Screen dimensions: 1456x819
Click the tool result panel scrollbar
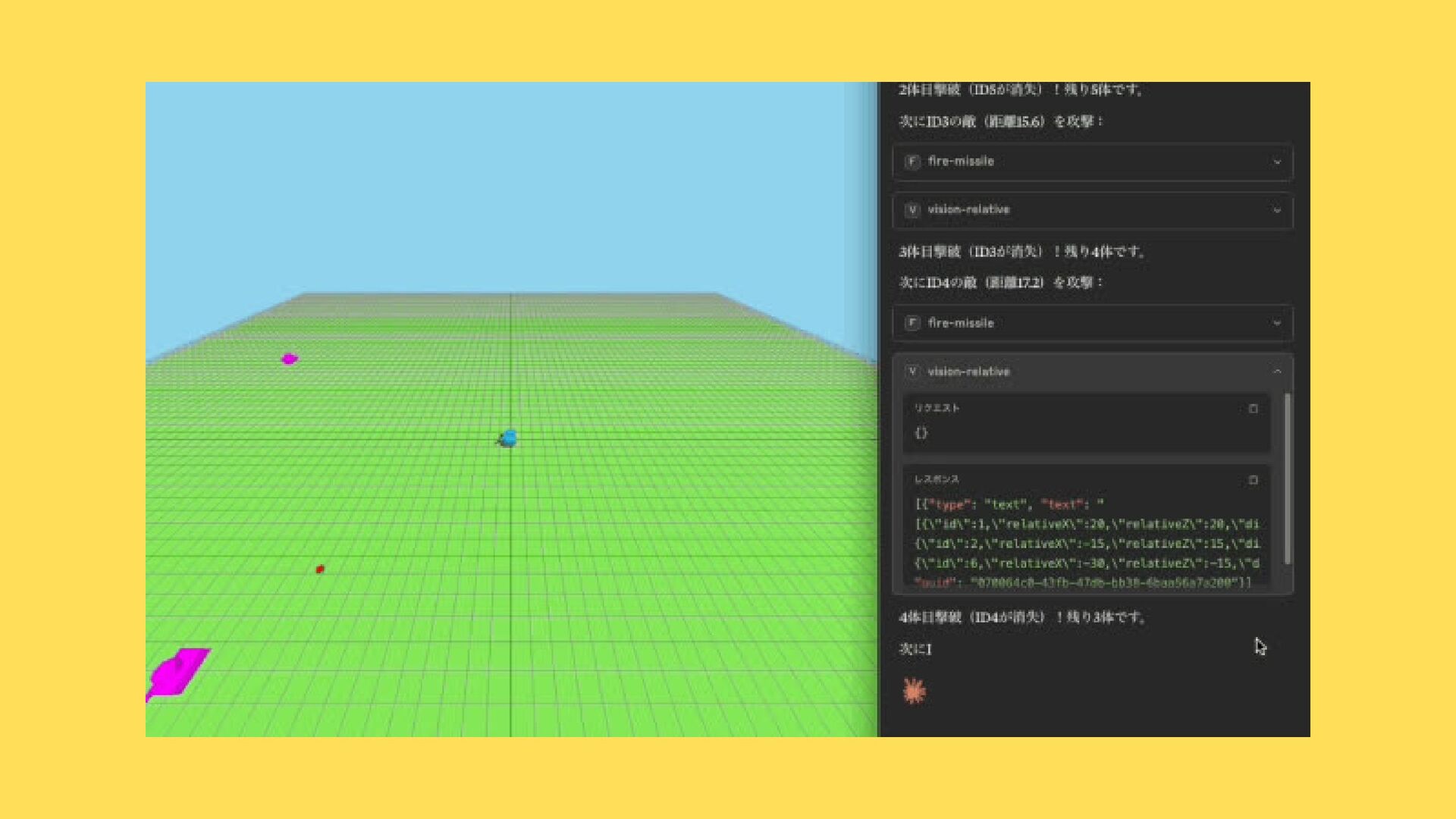point(1287,478)
